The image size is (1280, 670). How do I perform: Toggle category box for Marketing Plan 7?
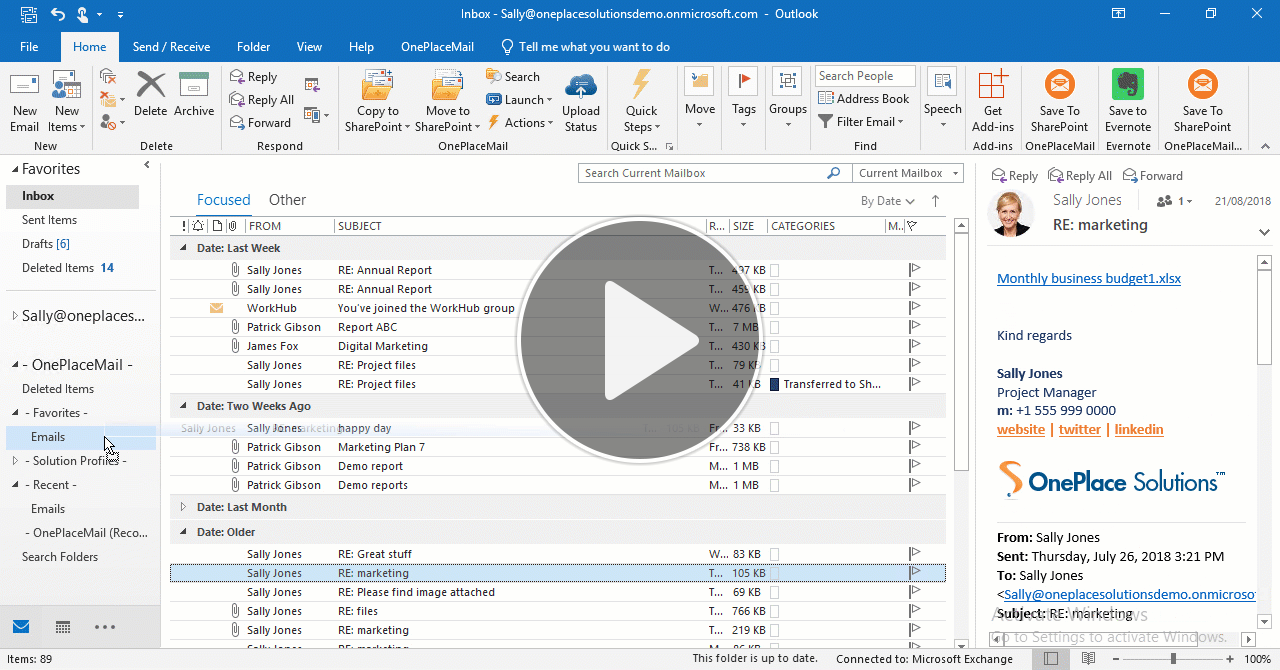[775, 447]
